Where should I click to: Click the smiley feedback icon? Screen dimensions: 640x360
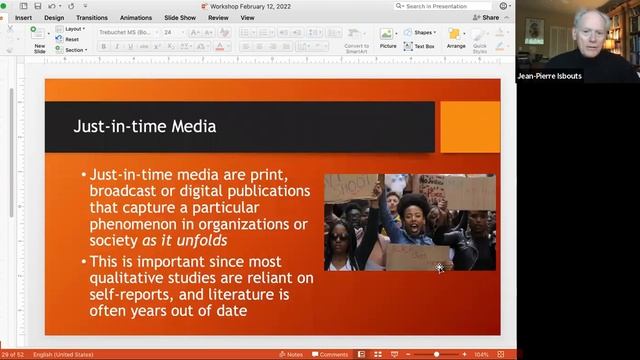coord(504,6)
